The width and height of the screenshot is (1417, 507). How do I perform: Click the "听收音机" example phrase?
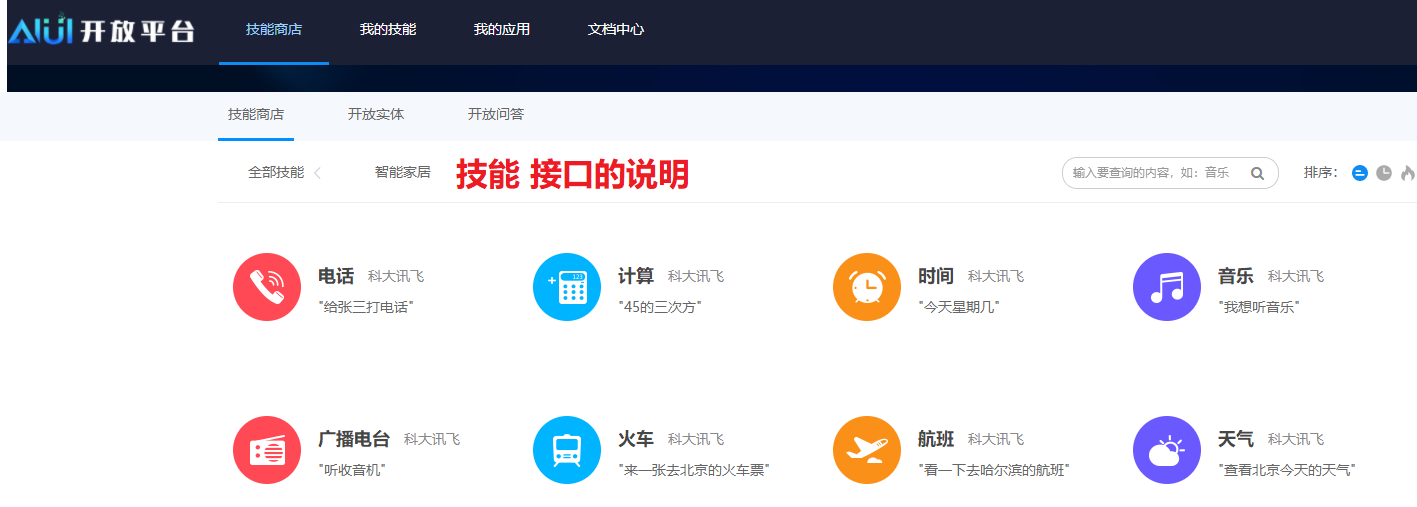[352, 470]
